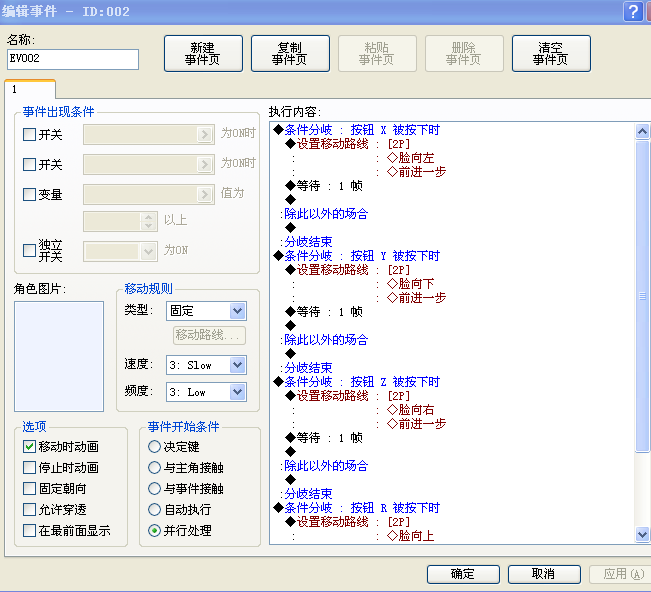Screen dimensions: 651x592
Task: Select the line 条件分歧：按钮 Z 被按下时
Action: [x=357, y=382]
